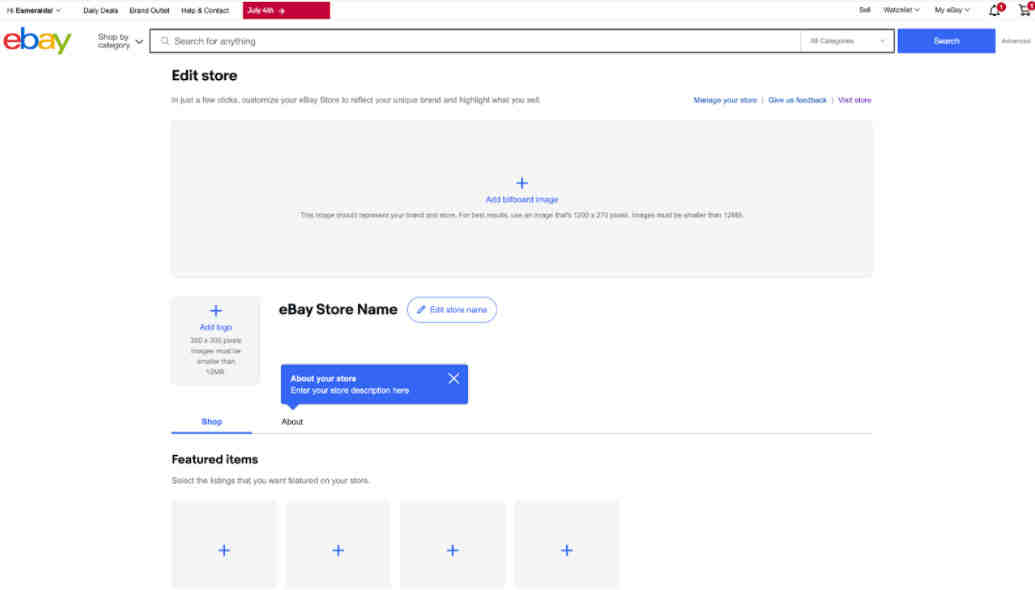Click the red July 4th promo button
This screenshot has height=590, width=1035.
click(x=286, y=11)
